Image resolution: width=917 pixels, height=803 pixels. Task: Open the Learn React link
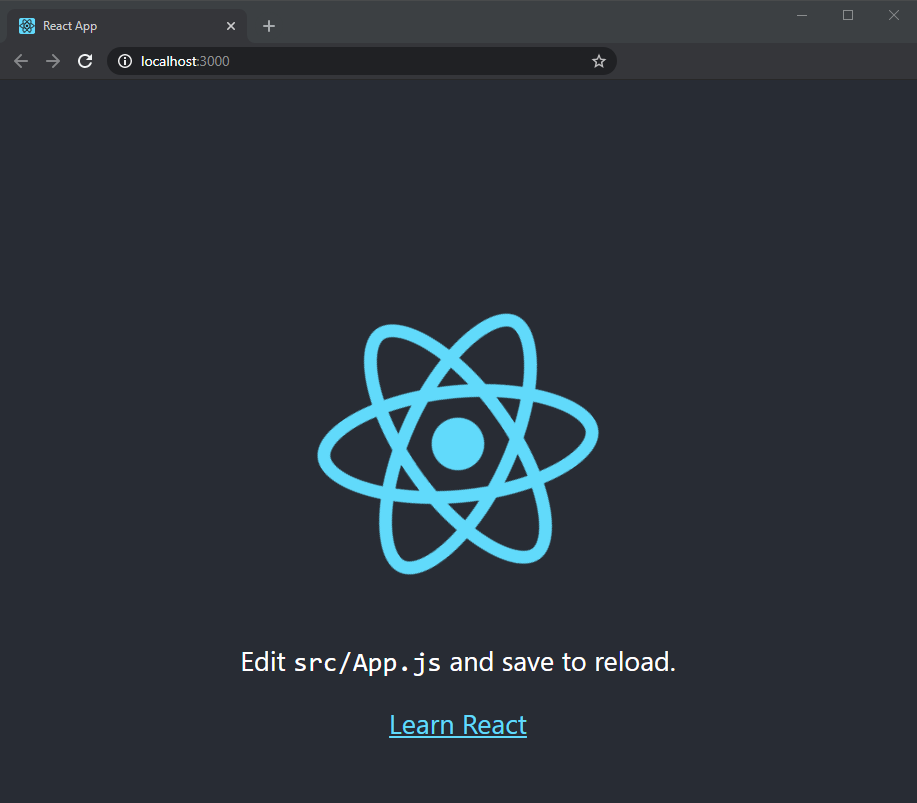[x=458, y=725]
